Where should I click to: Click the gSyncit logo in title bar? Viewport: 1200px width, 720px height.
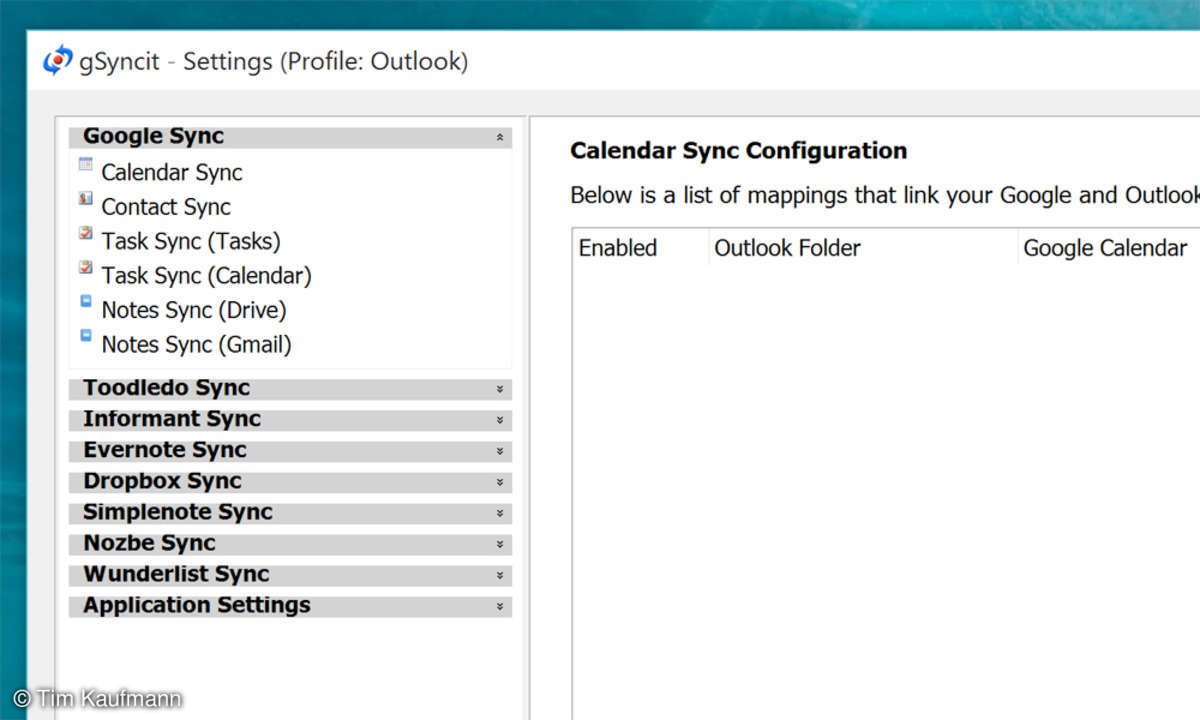point(57,61)
